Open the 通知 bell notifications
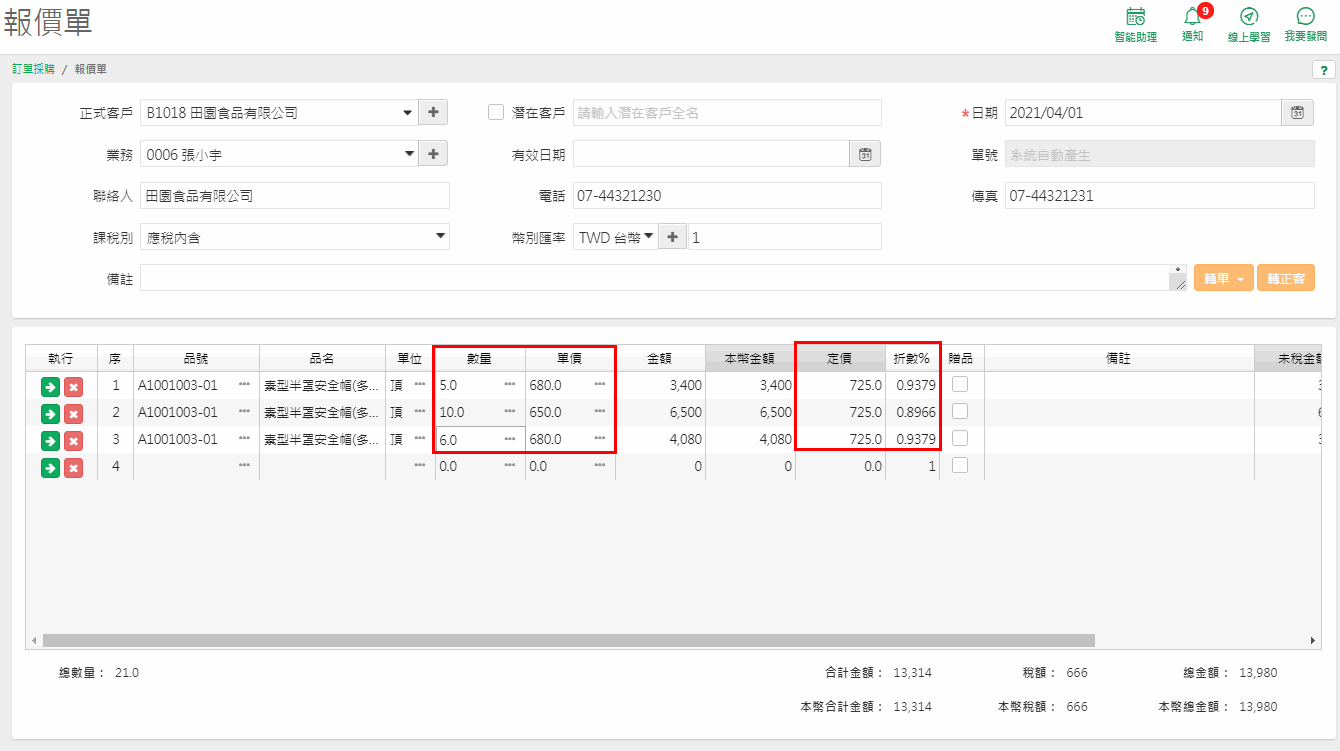This screenshot has width=1340, height=751. (x=1193, y=25)
